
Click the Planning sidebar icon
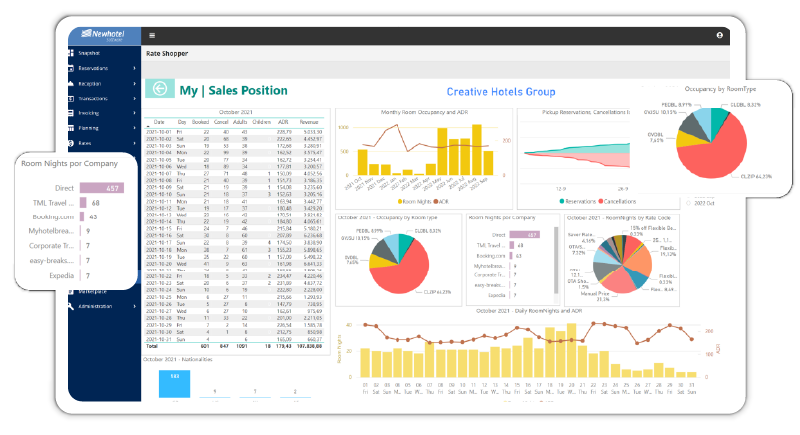[x=71, y=128]
